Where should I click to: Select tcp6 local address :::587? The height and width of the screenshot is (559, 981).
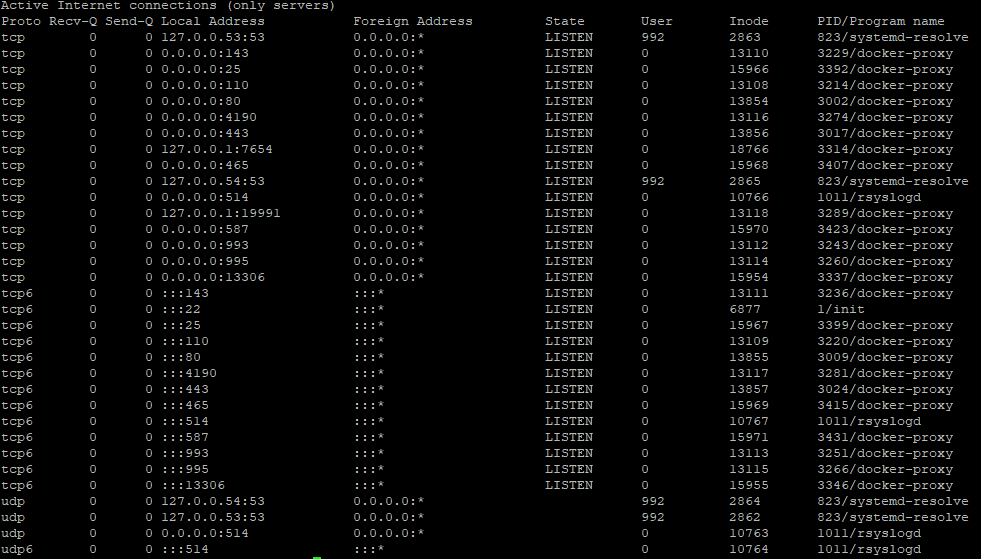(185, 438)
